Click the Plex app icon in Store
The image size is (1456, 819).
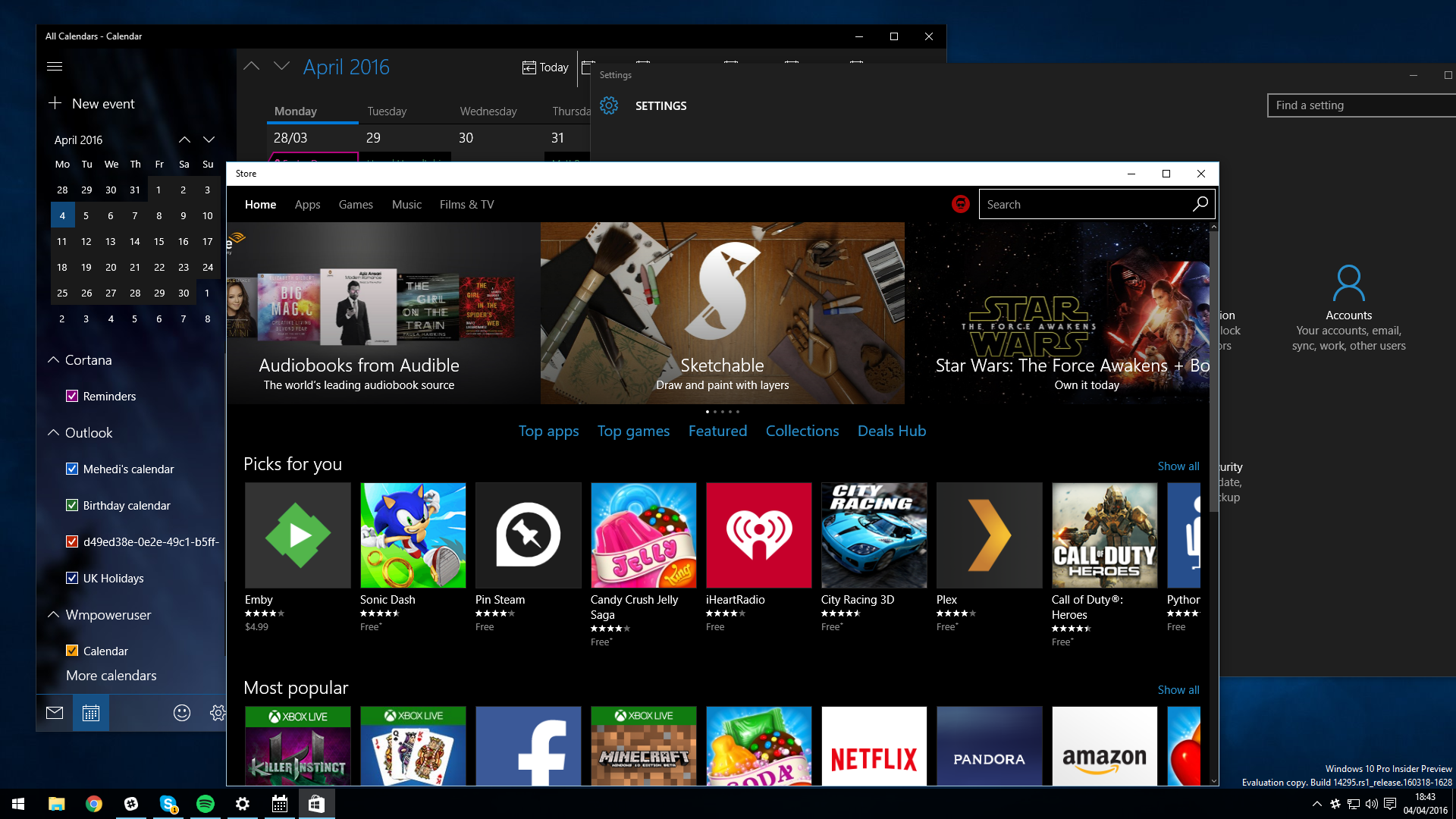click(989, 535)
